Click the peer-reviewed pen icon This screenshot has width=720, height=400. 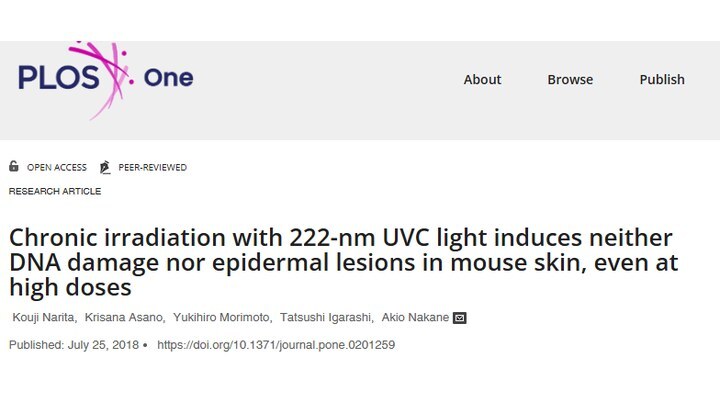click(105, 167)
